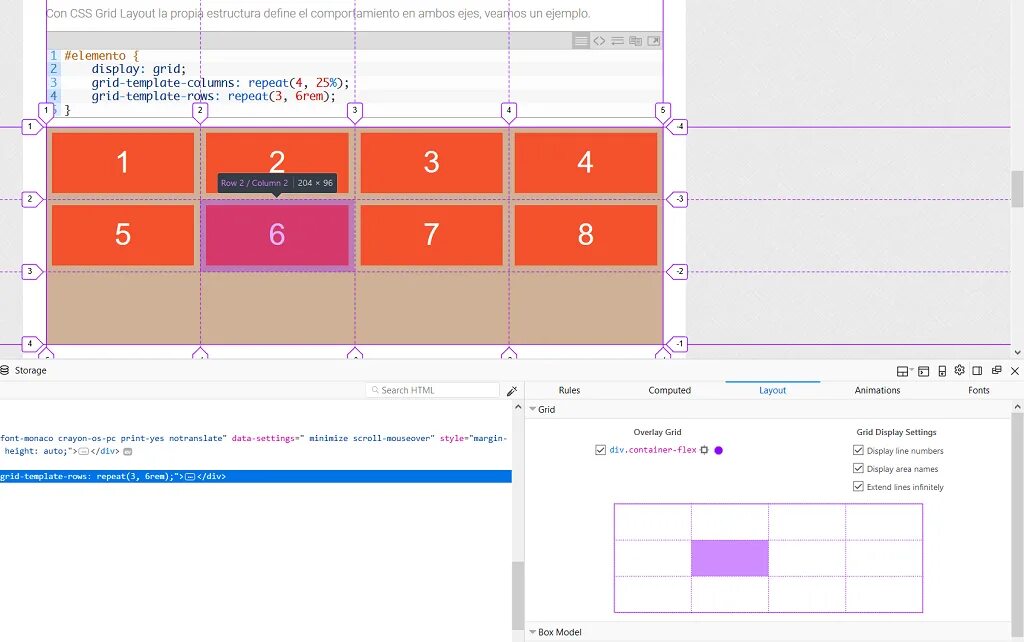The image size is (1024, 642).
Task: Click page scrollbar down arrow
Action: pos(1017,352)
